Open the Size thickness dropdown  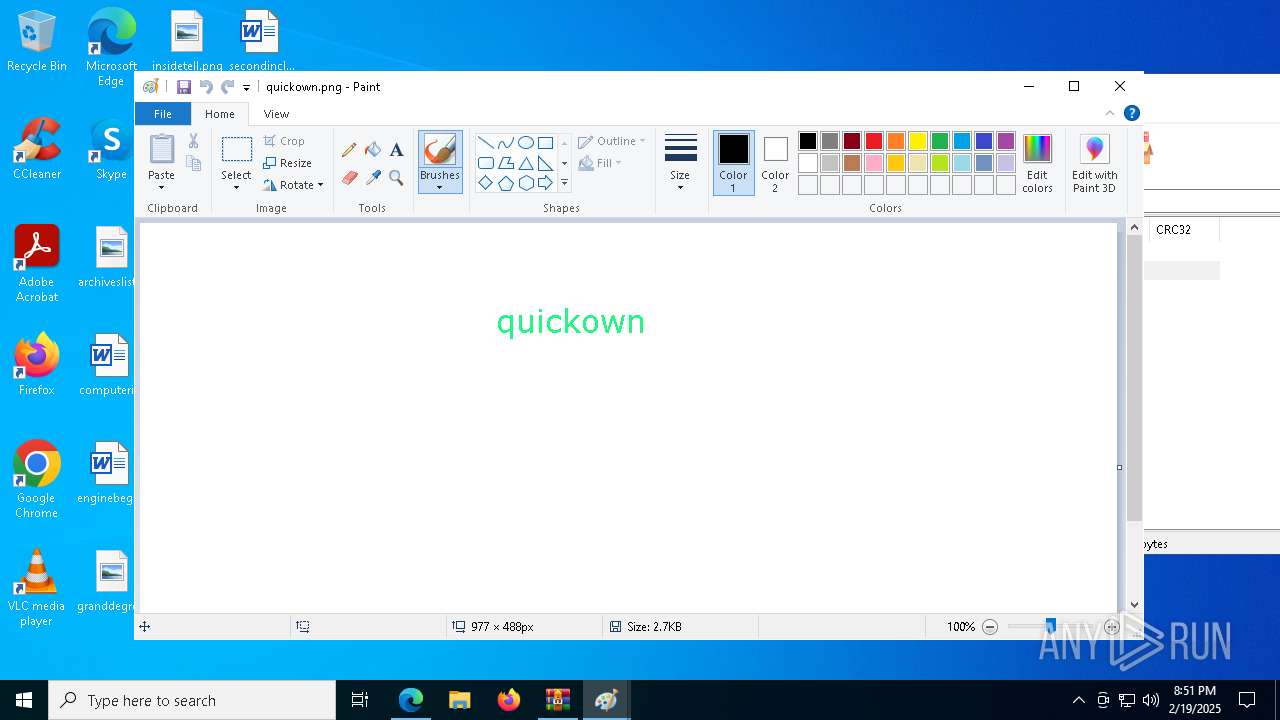pos(680,163)
